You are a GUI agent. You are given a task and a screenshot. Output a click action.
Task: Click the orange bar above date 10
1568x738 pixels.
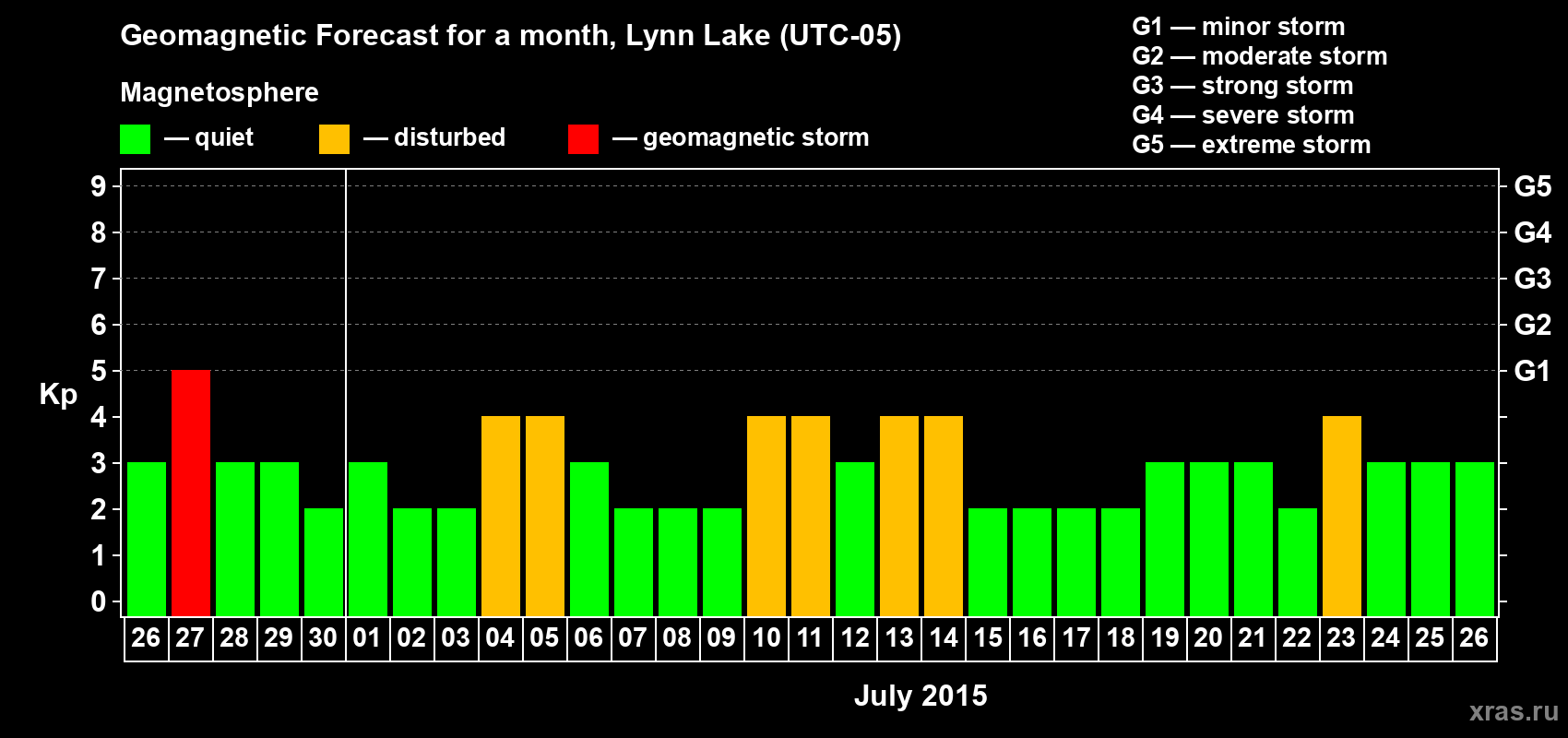coord(766,516)
